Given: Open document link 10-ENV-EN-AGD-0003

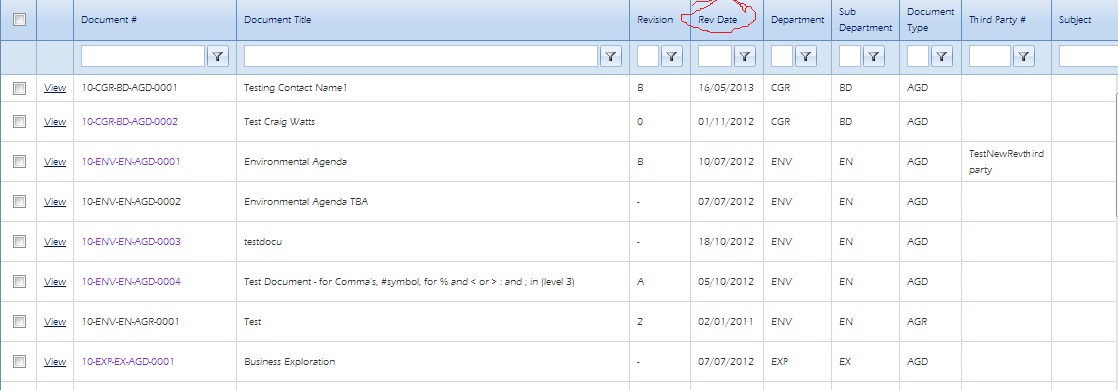Looking at the screenshot, I should pyautogui.click(x=131, y=242).
